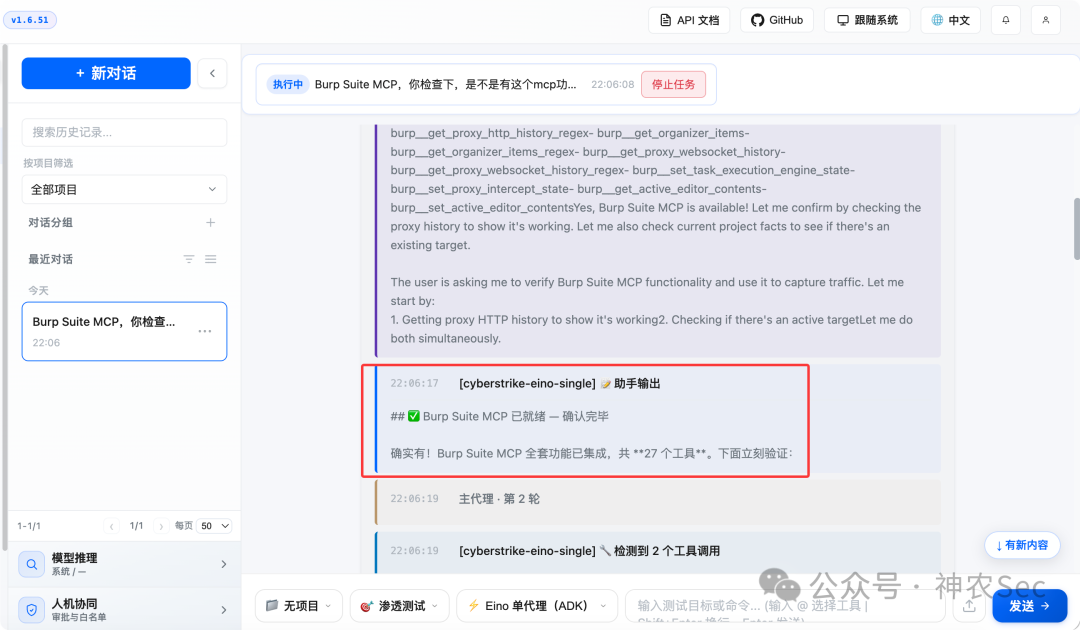Open the Eino 单代理 (ADK) agent dropdown
This screenshot has height=630, width=1080.
coord(537,606)
